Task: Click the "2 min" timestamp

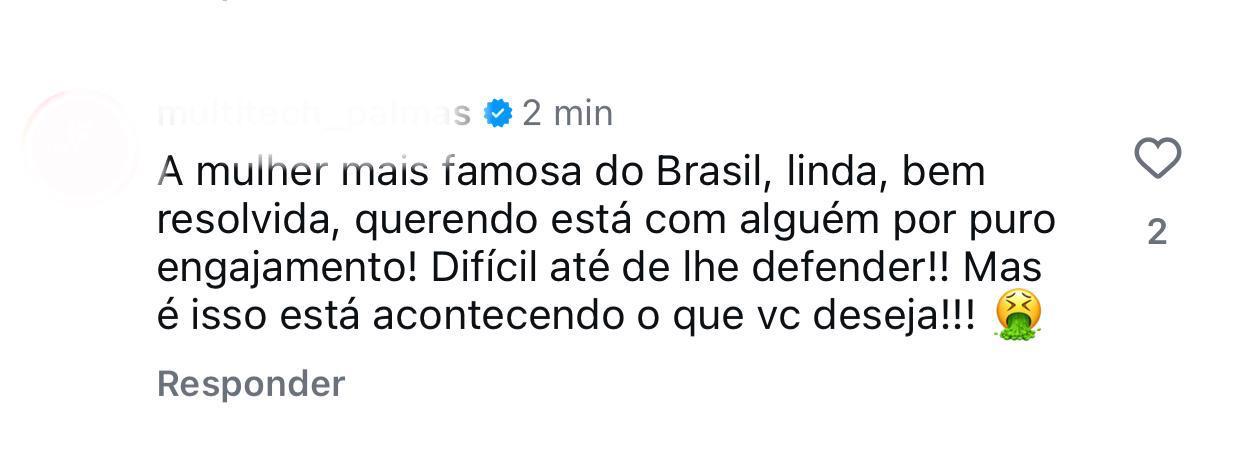Action: tap(567, 114)
